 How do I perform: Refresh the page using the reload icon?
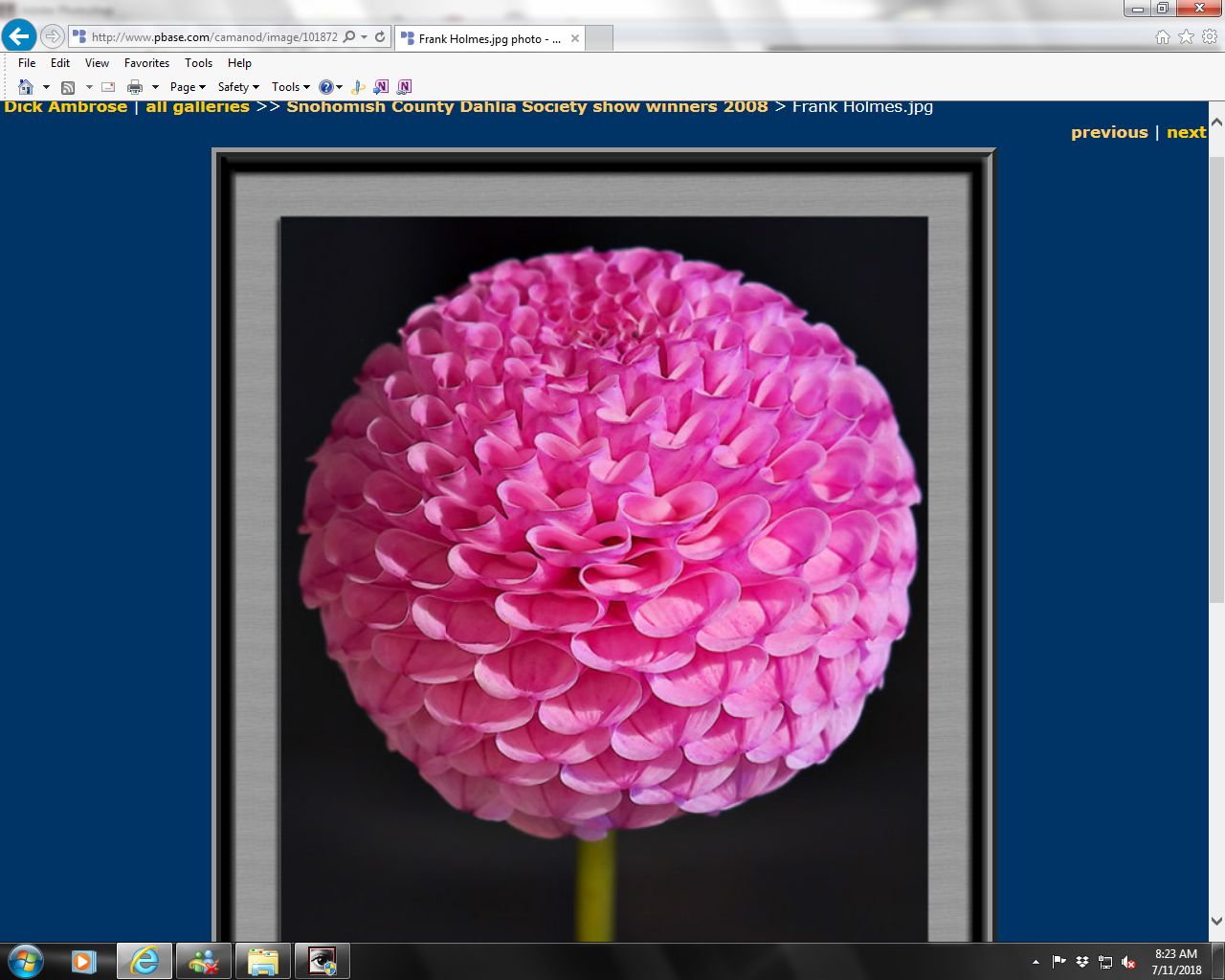pyautogui.click(x=380, y=37)
